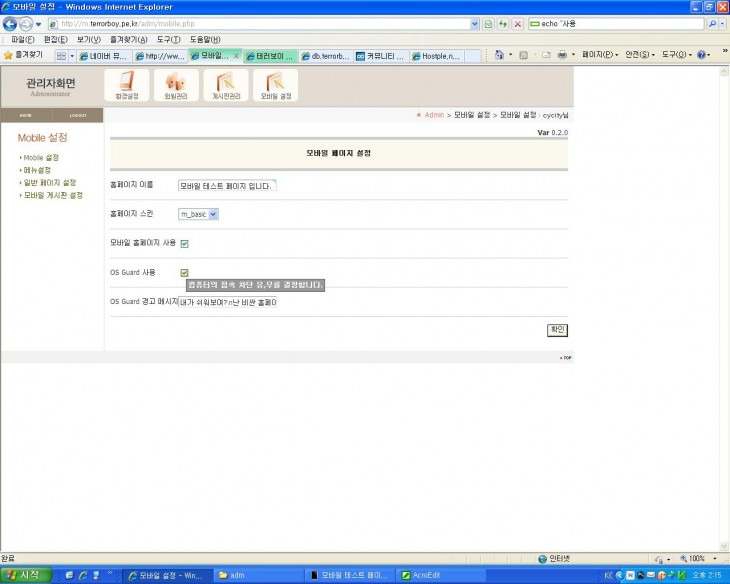This screenshot has height=584, width=730.
Task: Click the Stop loading X icon
Action: pos(518,24)
